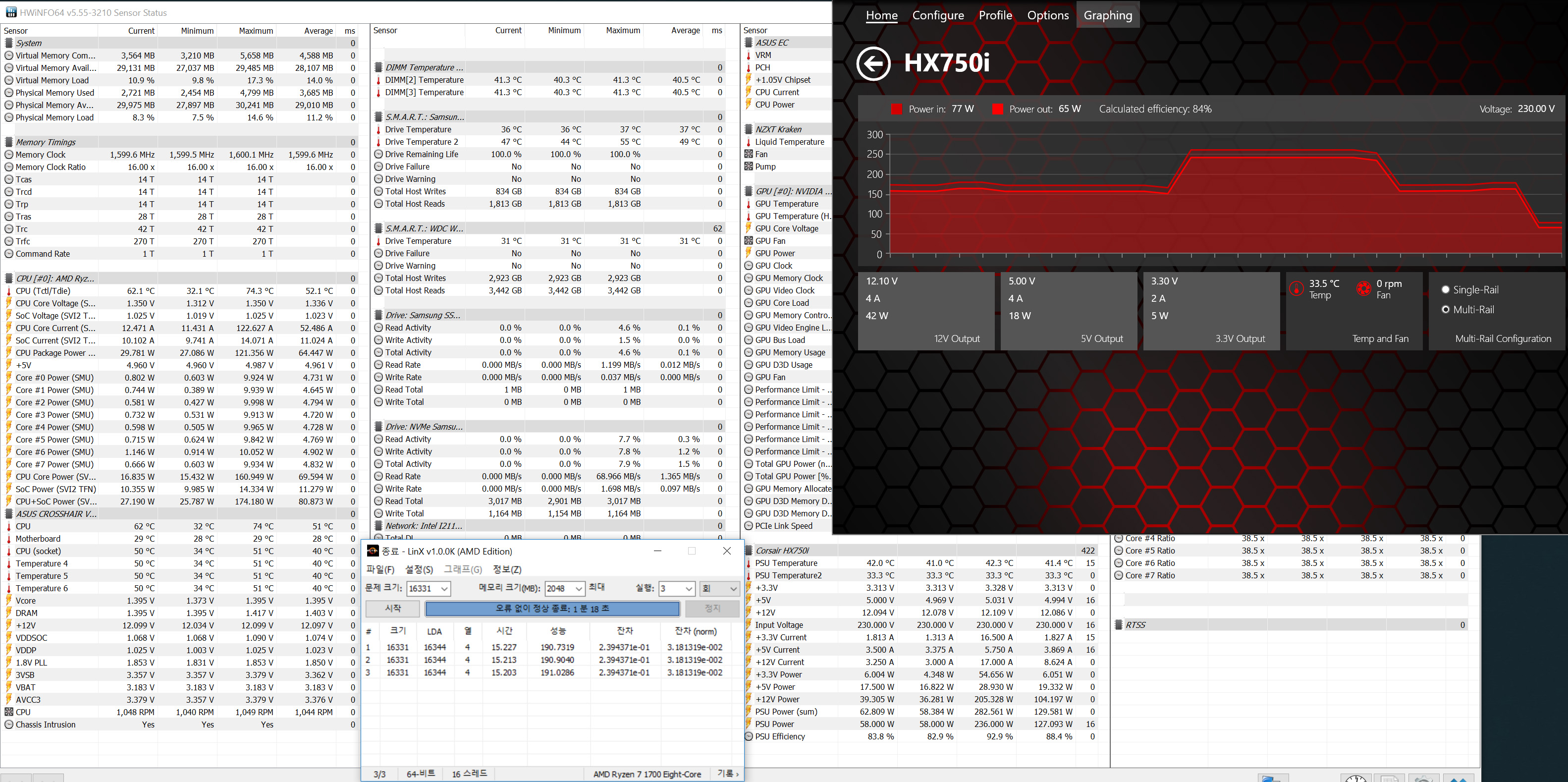Click the CPU fan RPM sensor icon
The height and width of the screenshot is (782, 1568).
click(x=8, y=712)
